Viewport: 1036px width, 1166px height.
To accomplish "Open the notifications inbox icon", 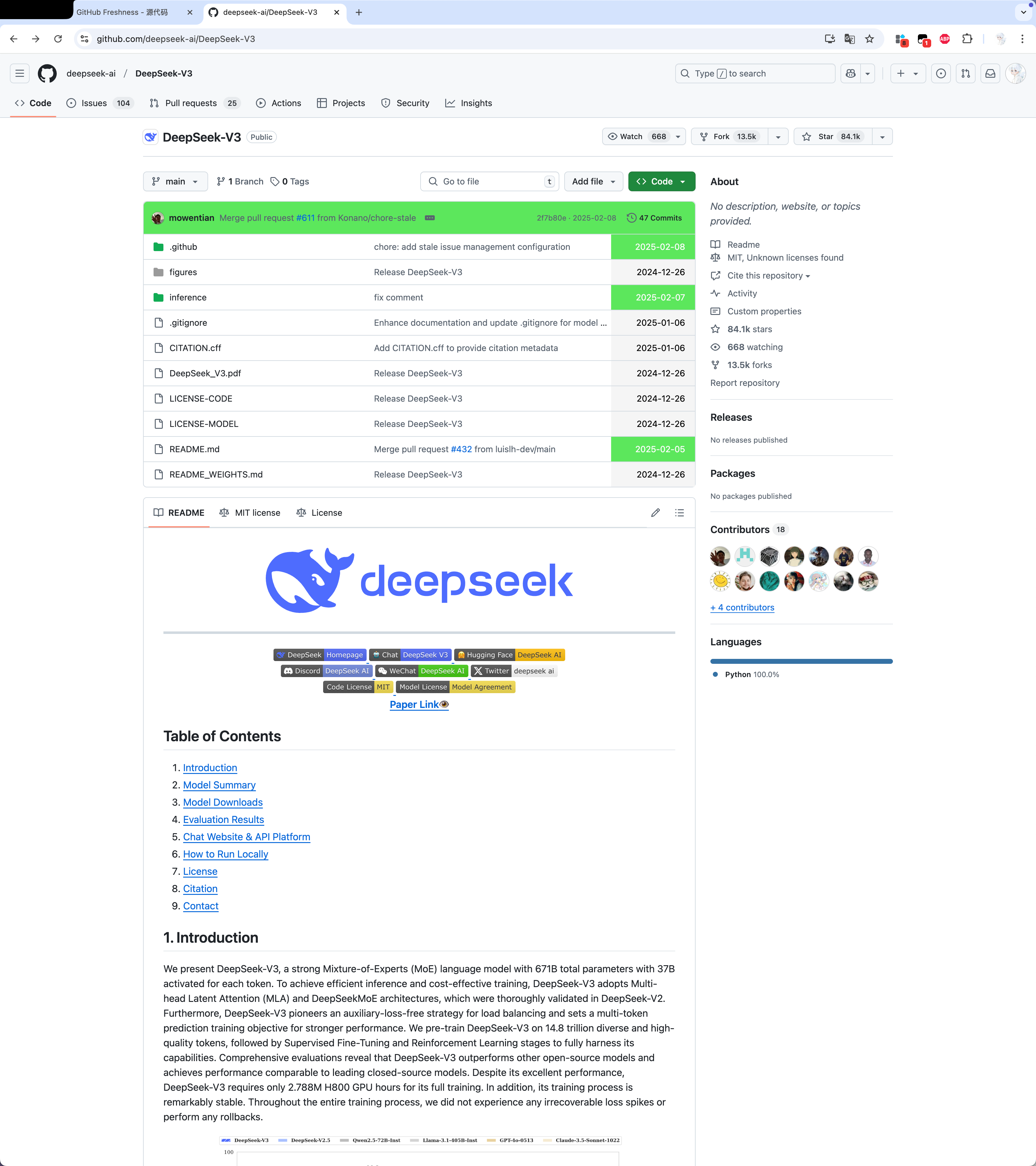I will tap(990, 73).
